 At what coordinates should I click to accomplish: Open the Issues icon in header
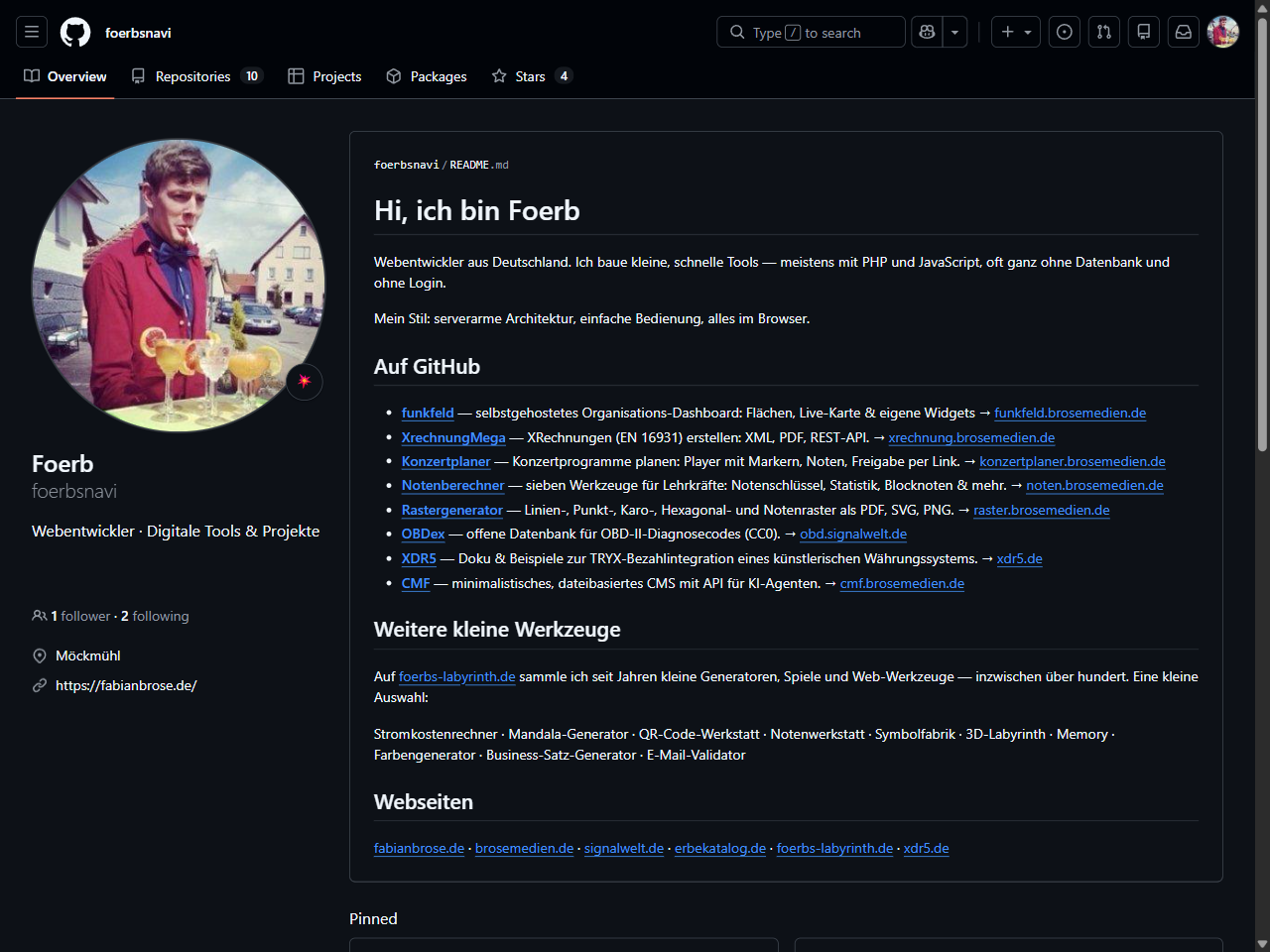[x=1065, y=32]
